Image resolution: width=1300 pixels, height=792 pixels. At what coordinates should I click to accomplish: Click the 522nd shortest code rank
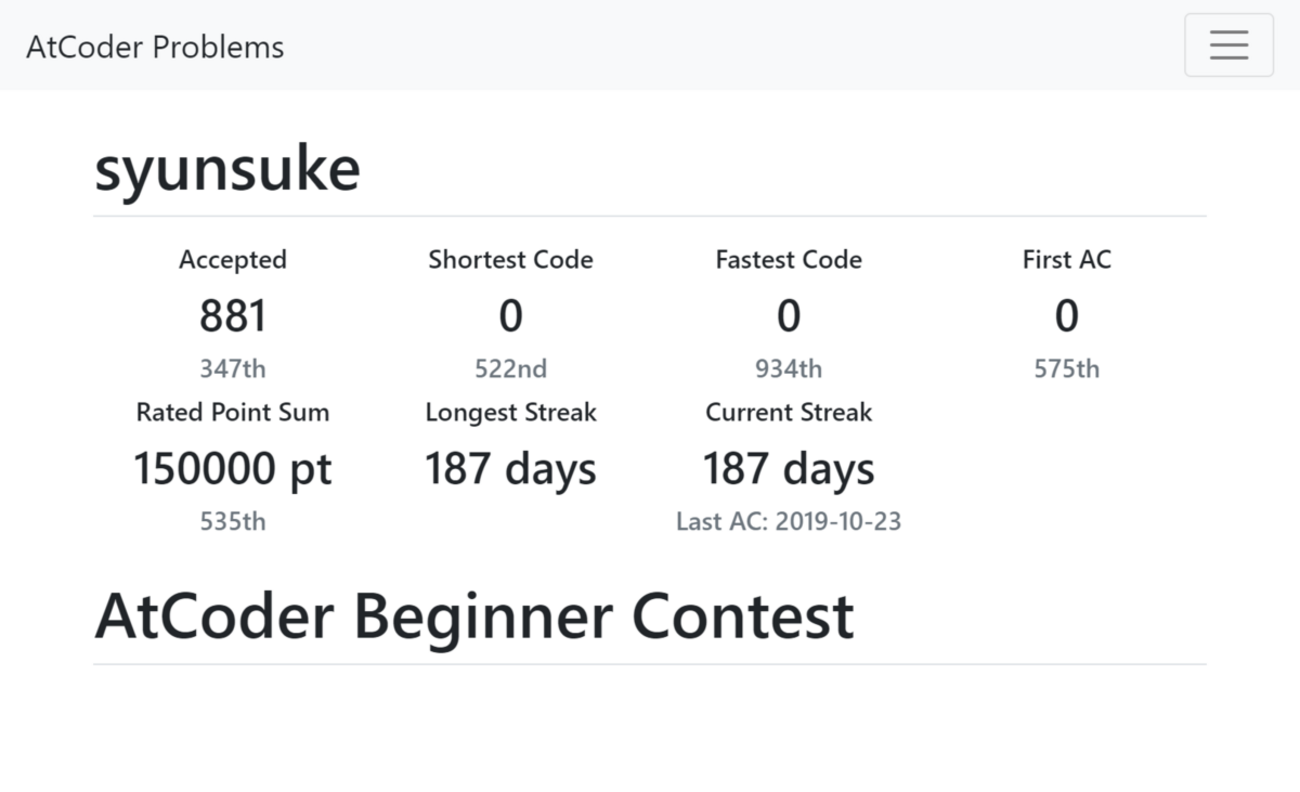tap(510, 369)
